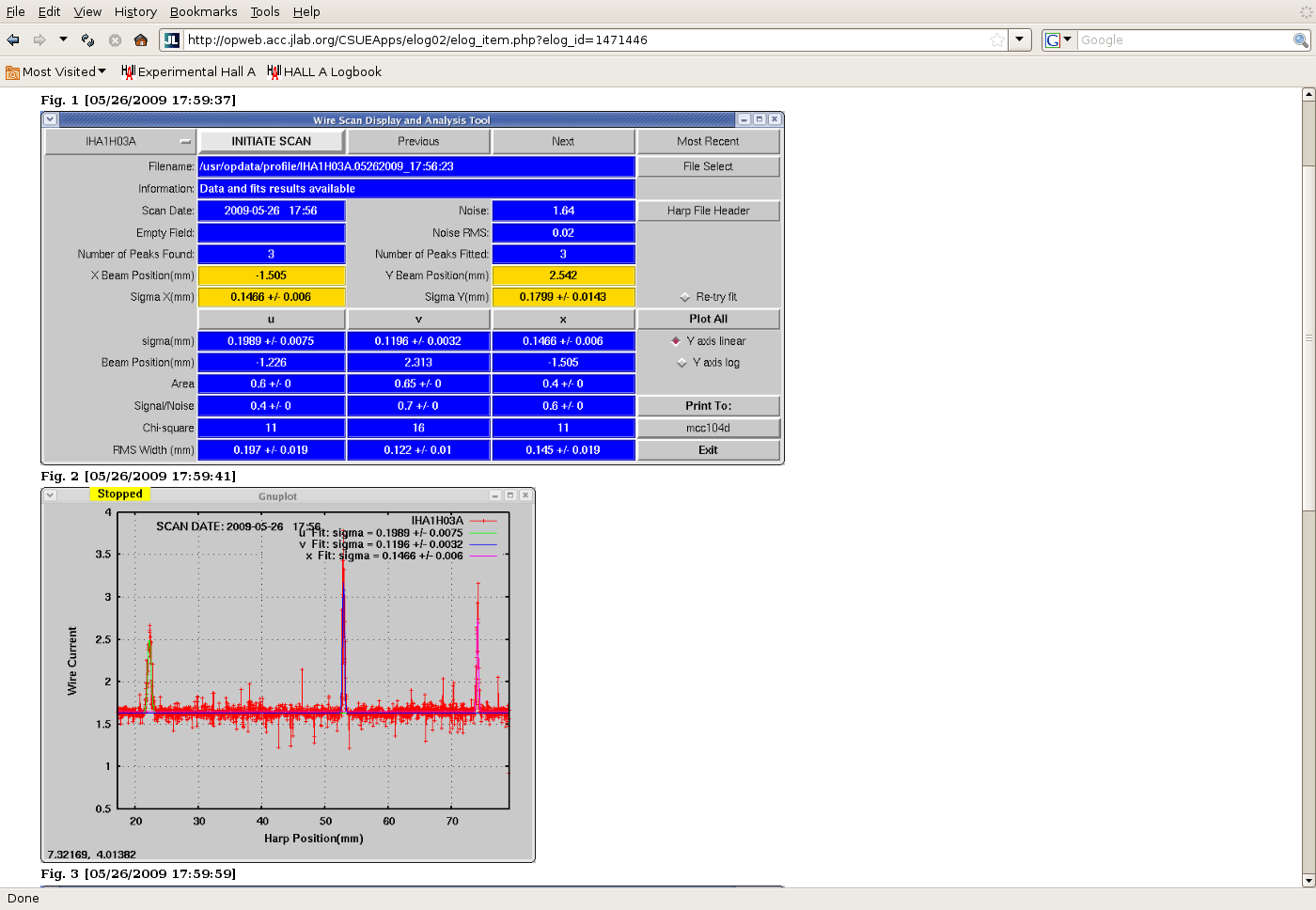Open the IHA1H03A harp selector dropdown
Viewport: 1316px width, 910px height.
119,141
